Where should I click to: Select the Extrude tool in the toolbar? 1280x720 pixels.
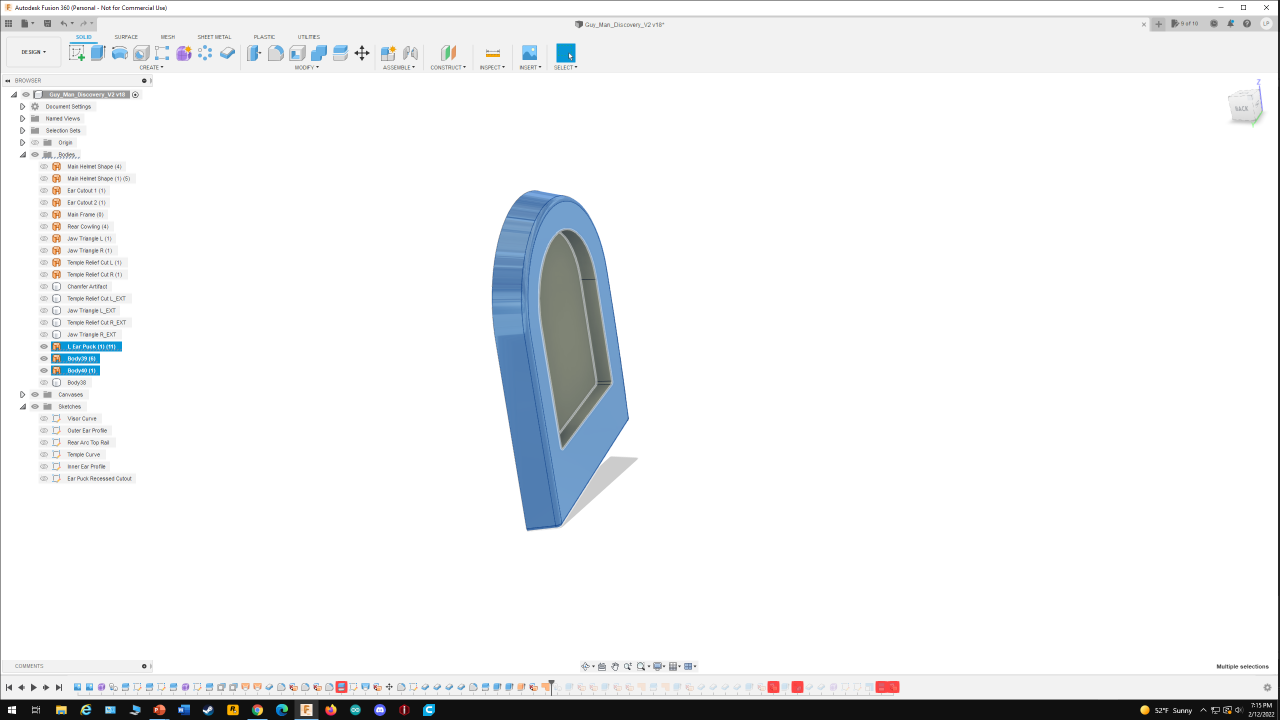click(x=98, y=51)
